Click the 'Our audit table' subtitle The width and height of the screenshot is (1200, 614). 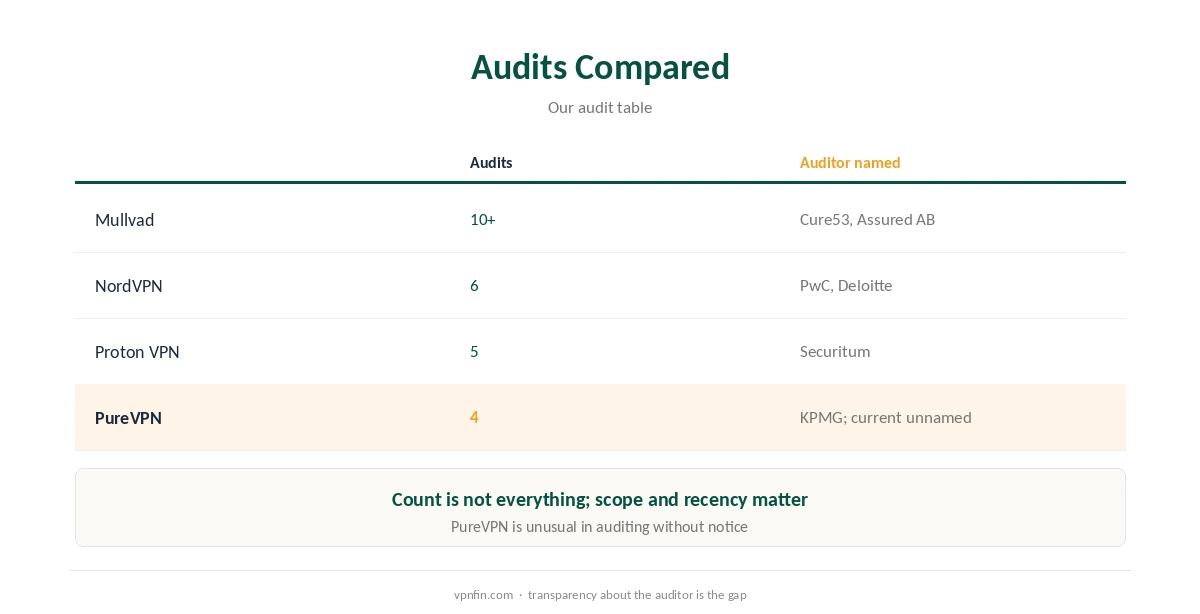(600, 108)
